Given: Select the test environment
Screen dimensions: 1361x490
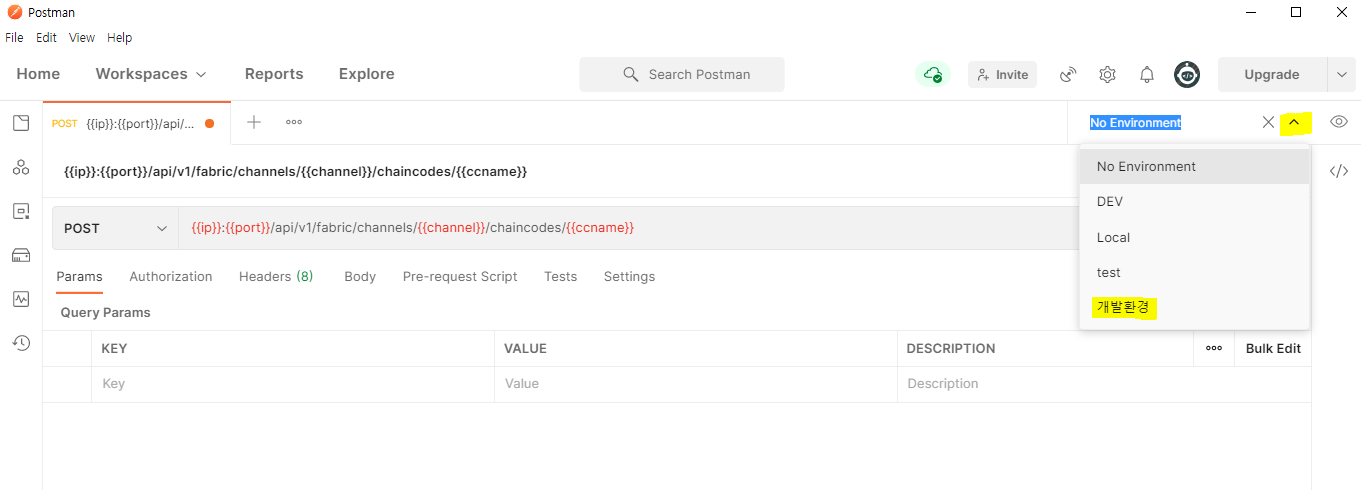Looking at the screenshot, I should point(1194,272).
